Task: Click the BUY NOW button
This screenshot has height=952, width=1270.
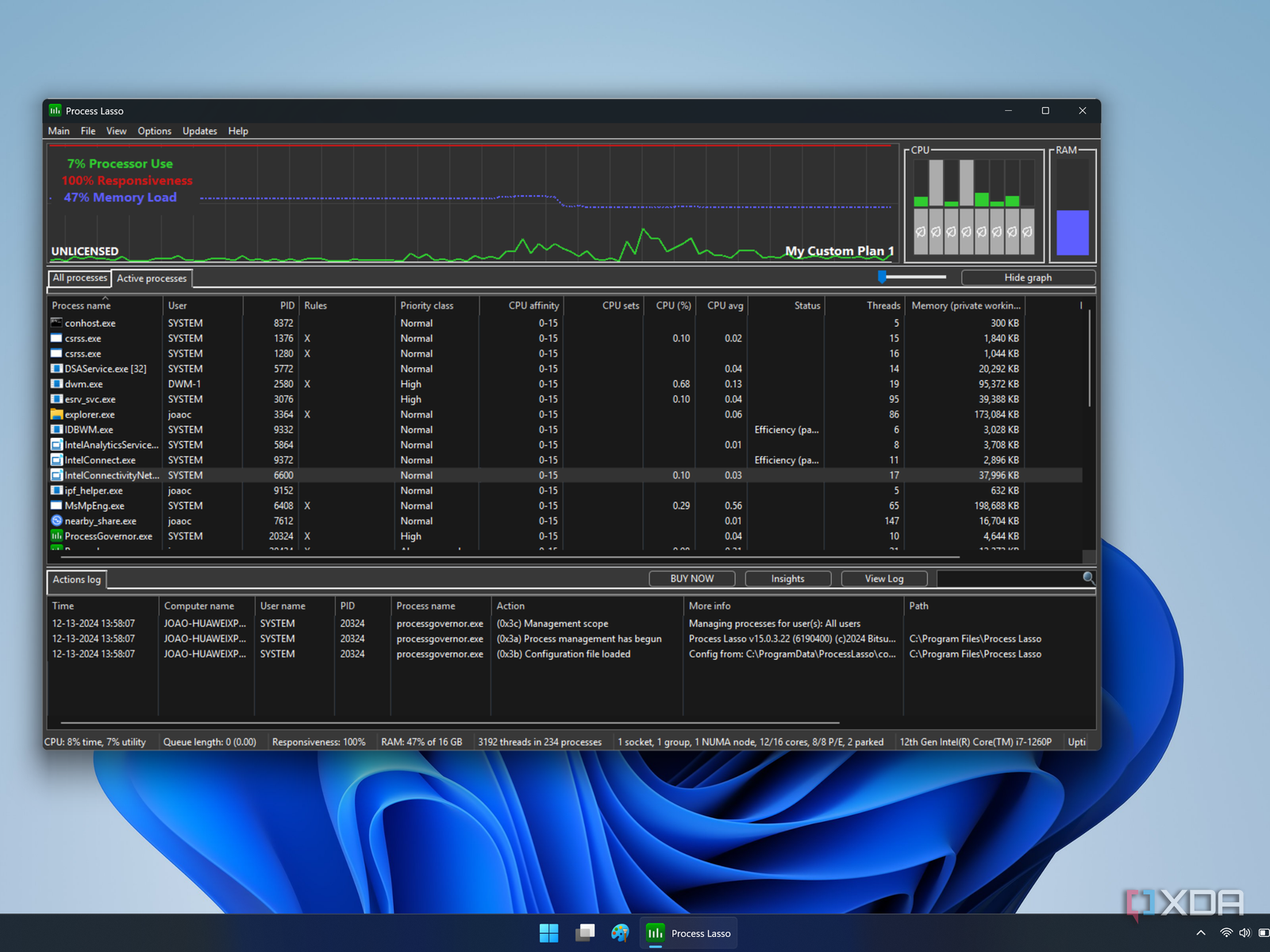Action: coord(691,578)
